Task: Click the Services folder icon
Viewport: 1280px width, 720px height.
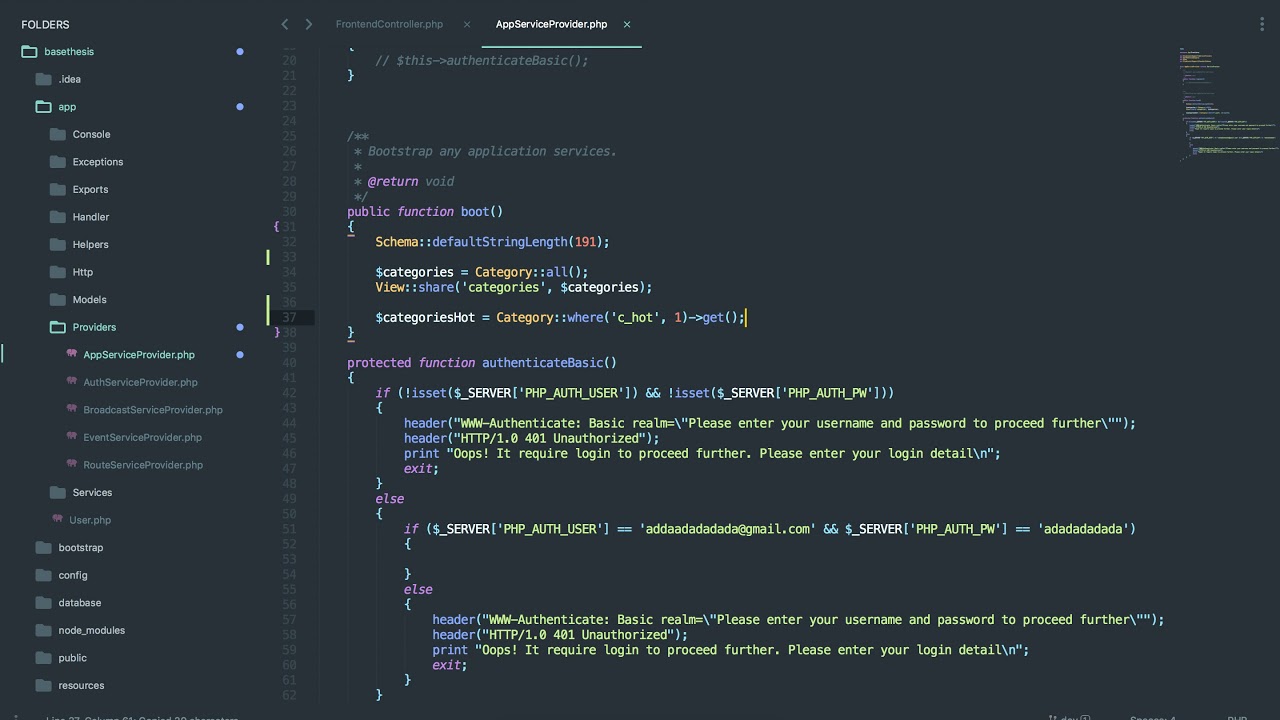Action: [x=57, y=492]
